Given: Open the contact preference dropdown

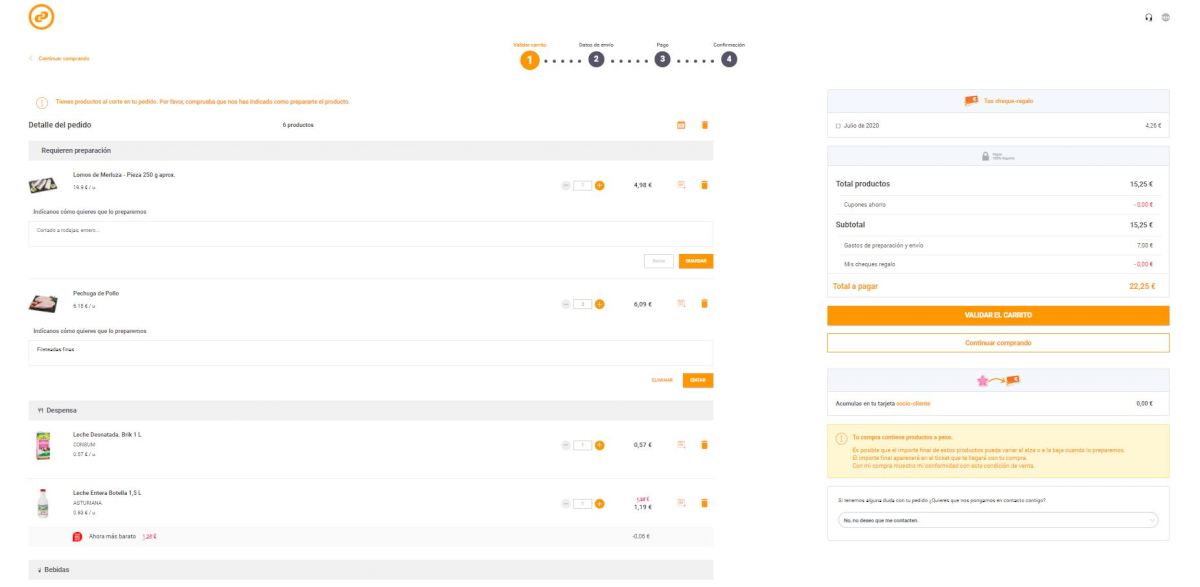Looking at the screenshot, I should coord(997,520).
